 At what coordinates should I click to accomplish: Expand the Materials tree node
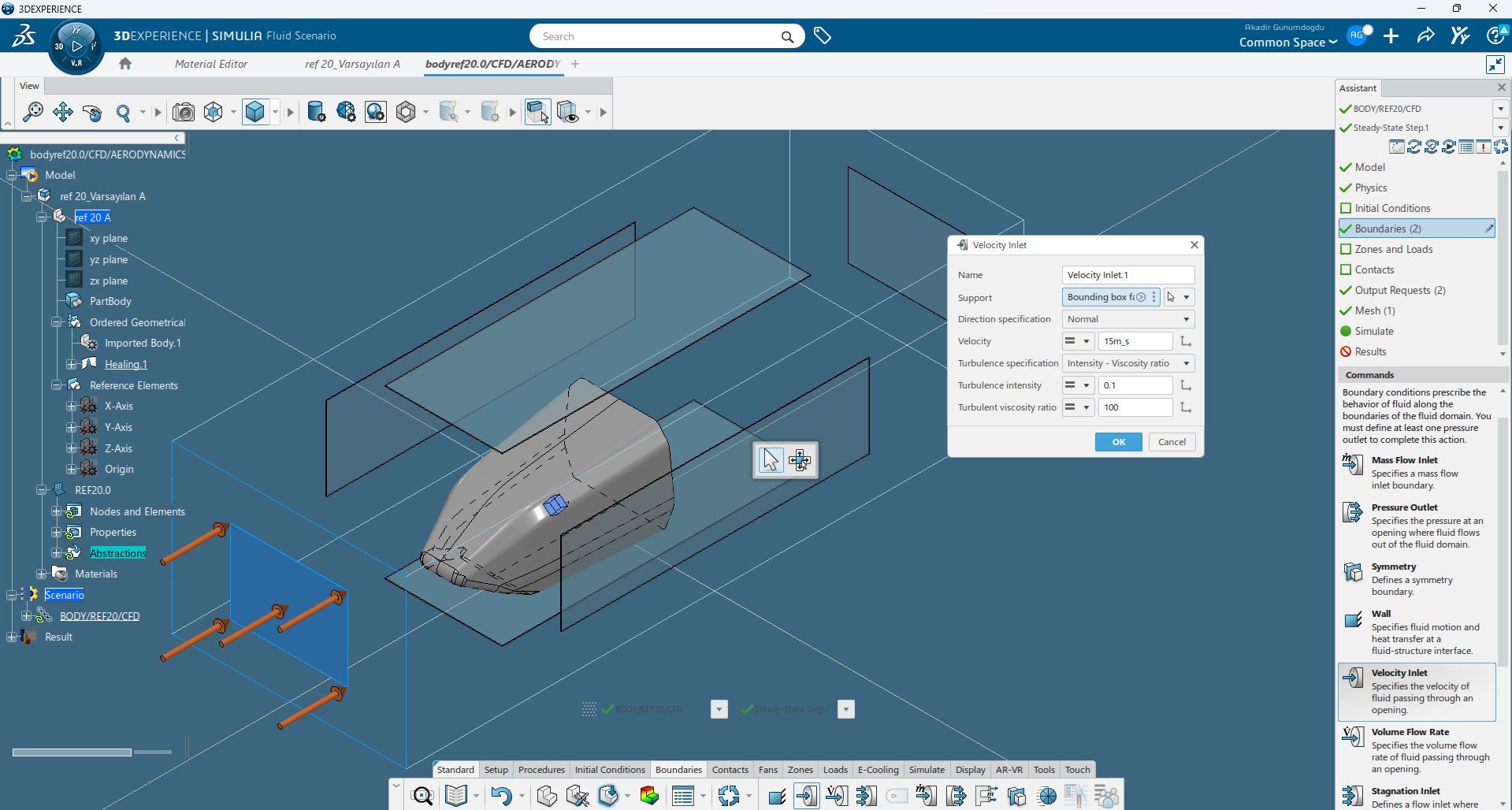pyautogui.click(x=41, y=574)
